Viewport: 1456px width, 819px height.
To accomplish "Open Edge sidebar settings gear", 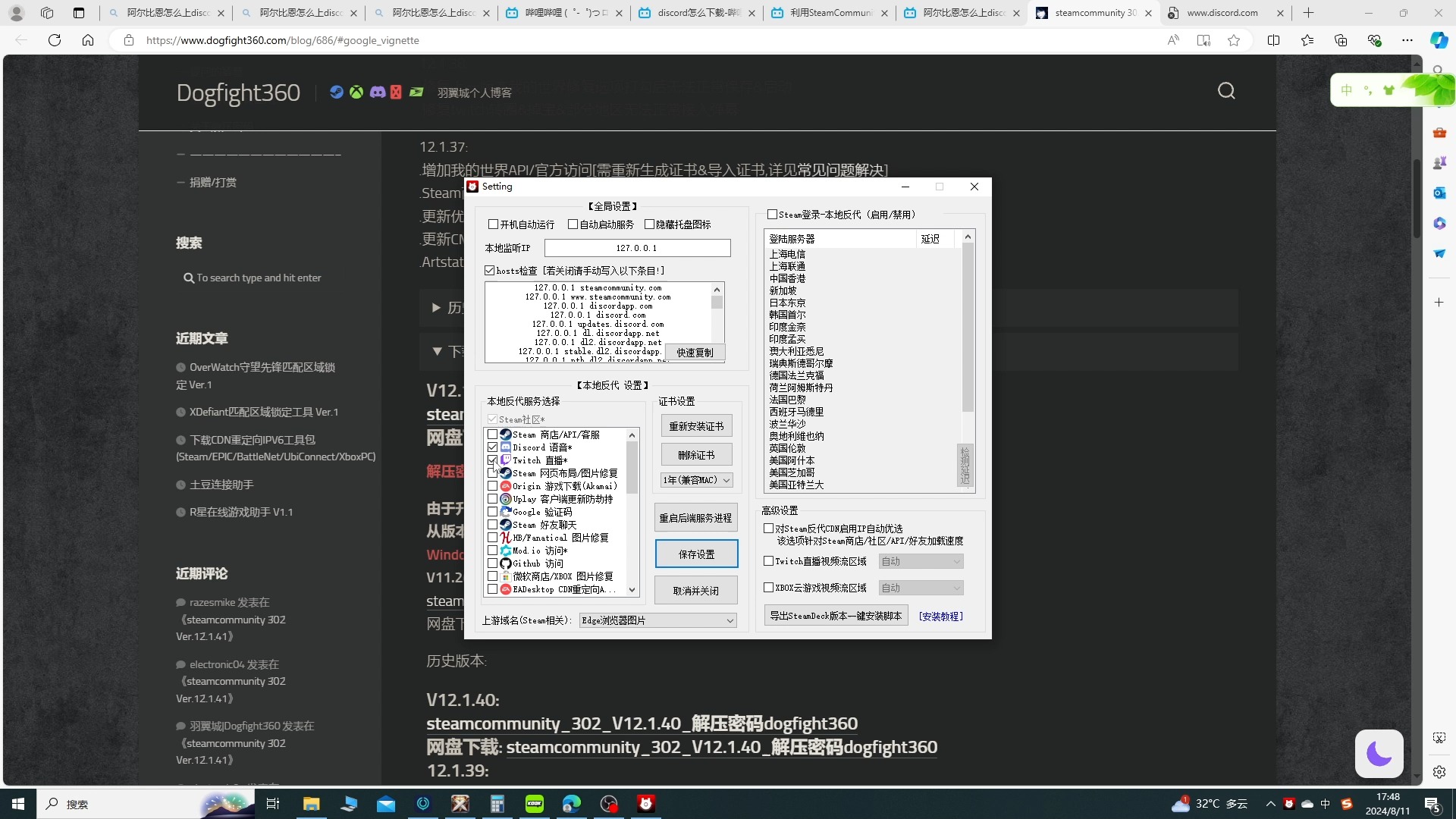I will coord(1439,772).
